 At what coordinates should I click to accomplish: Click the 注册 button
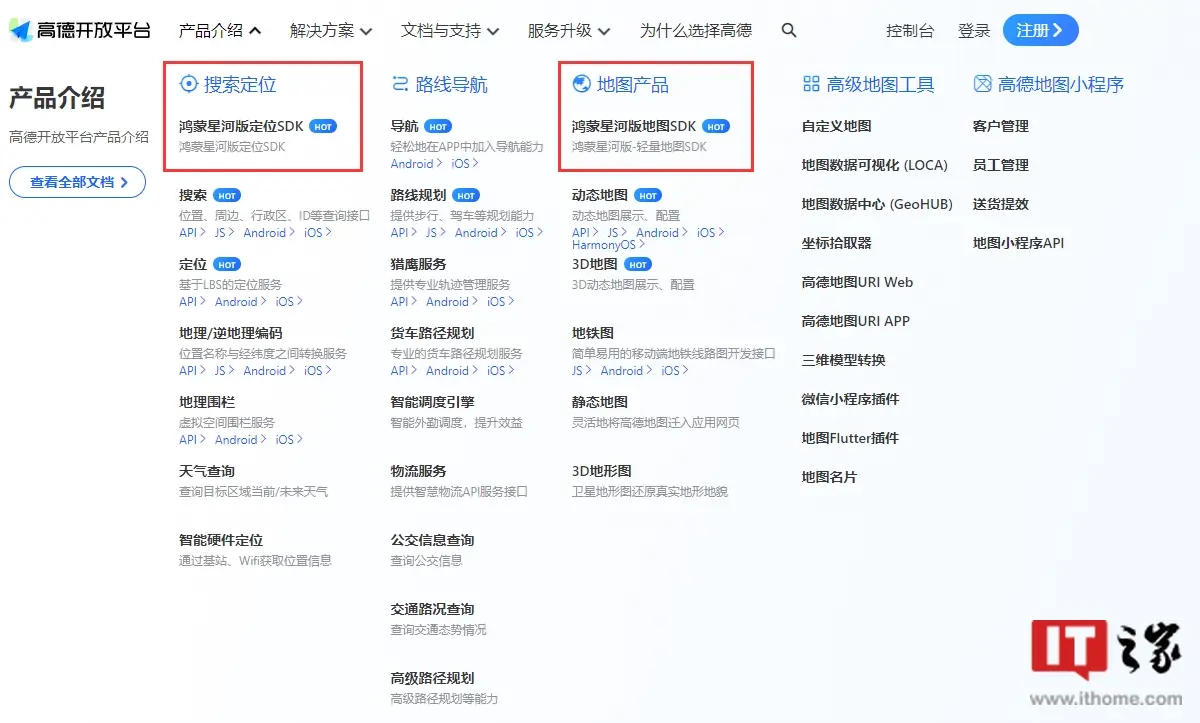coord(1041,30)
